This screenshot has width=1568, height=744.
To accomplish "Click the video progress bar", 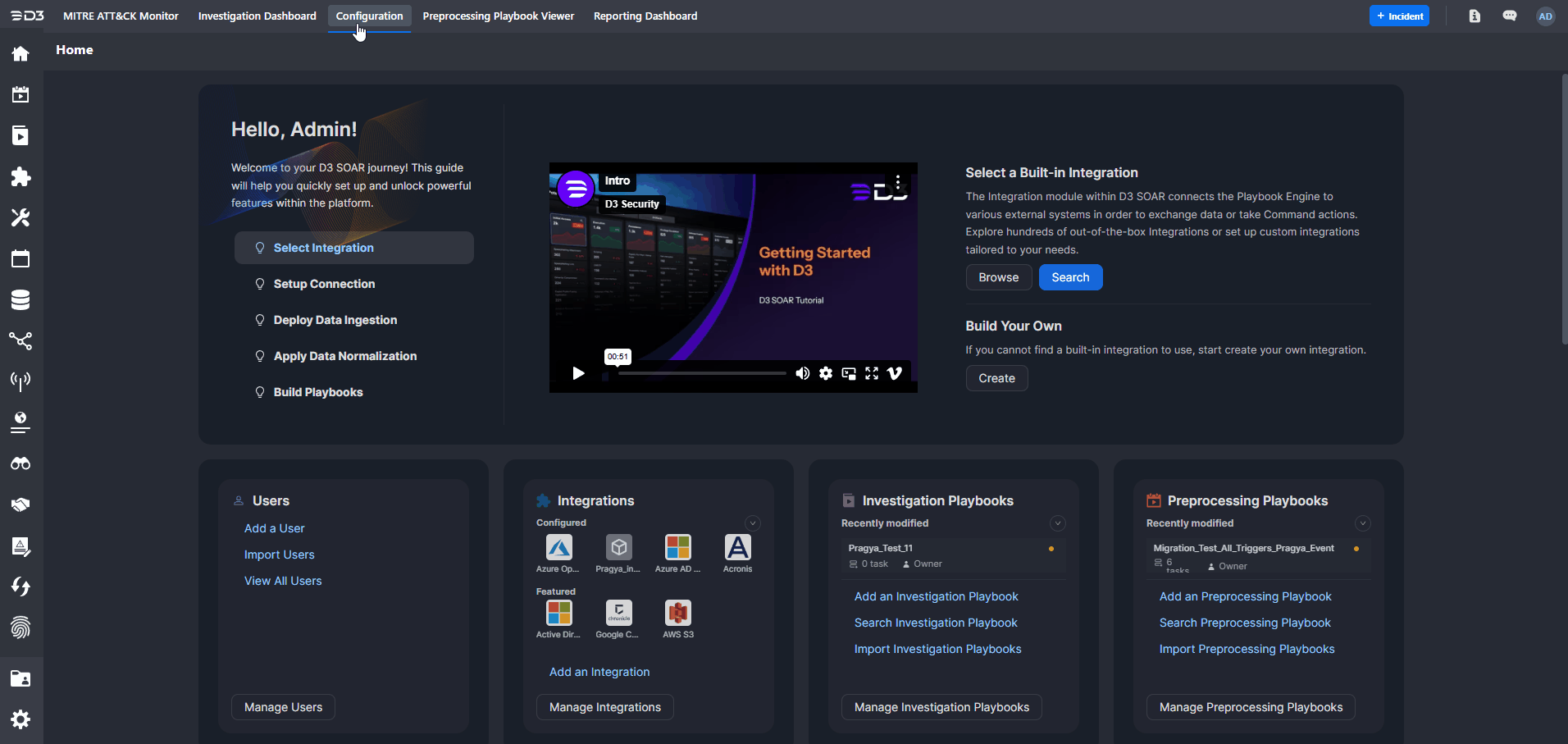I will point(701,373).
